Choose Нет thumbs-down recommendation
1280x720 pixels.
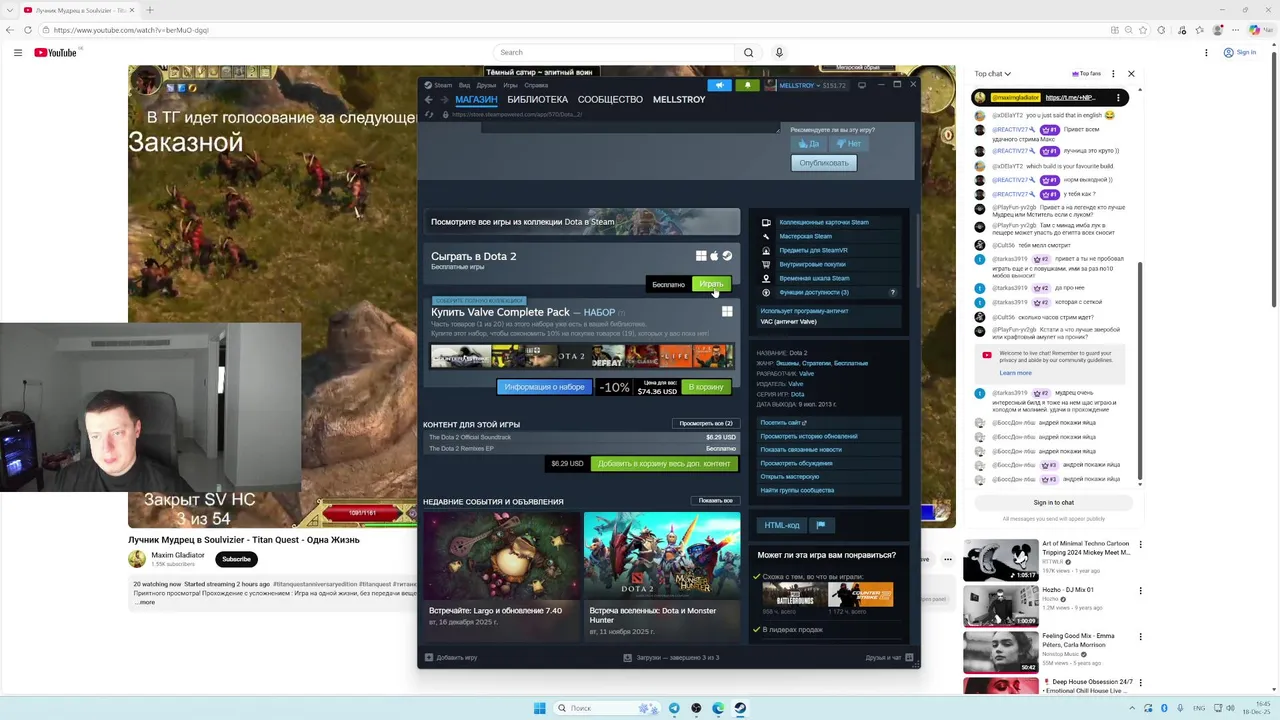(848, 144)
